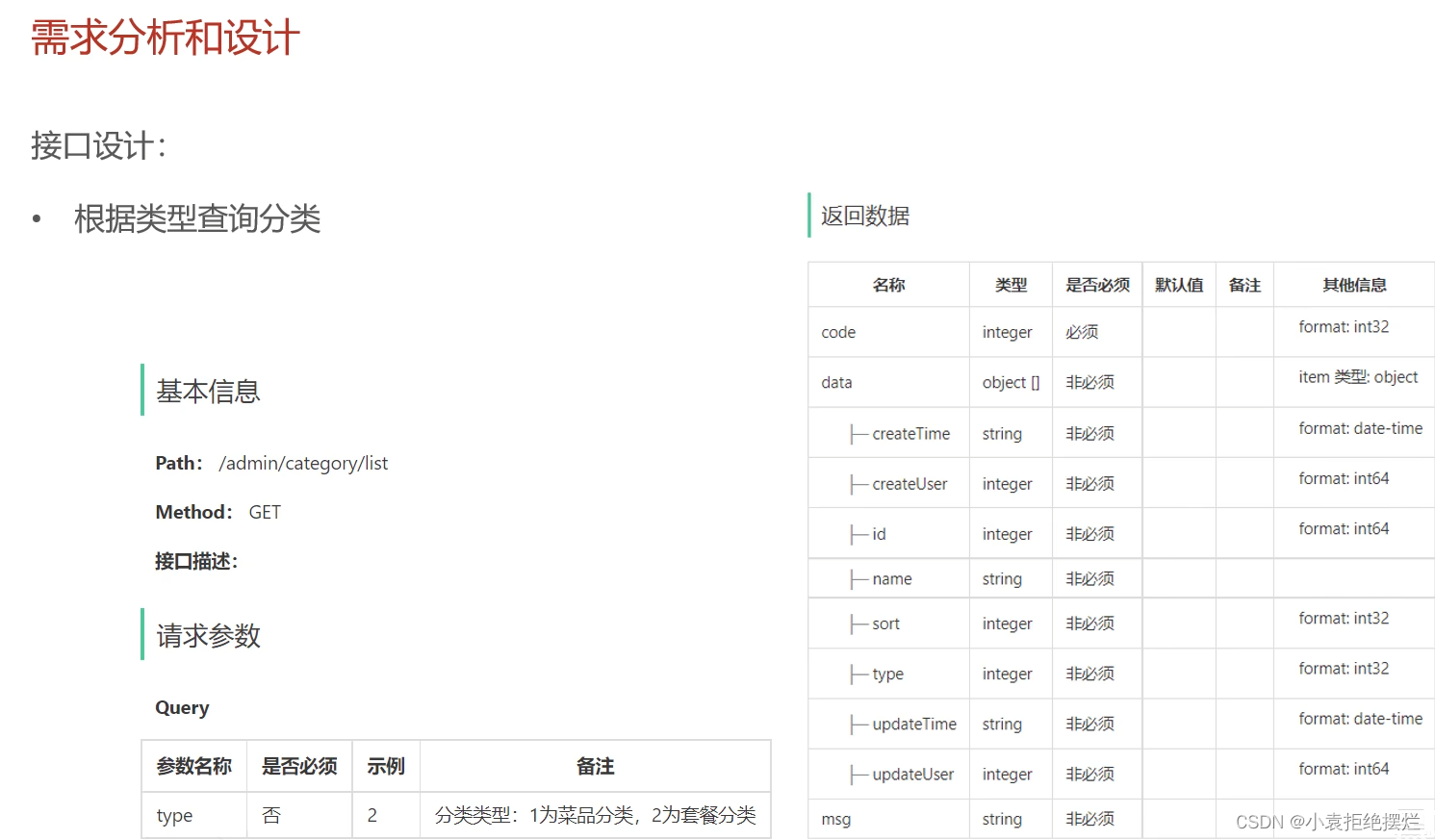Image resolution: width=1435 pixels, height=840 pixels.
Task: Select the GET method label
Action: pyautogui.click(x=265, y=511)
